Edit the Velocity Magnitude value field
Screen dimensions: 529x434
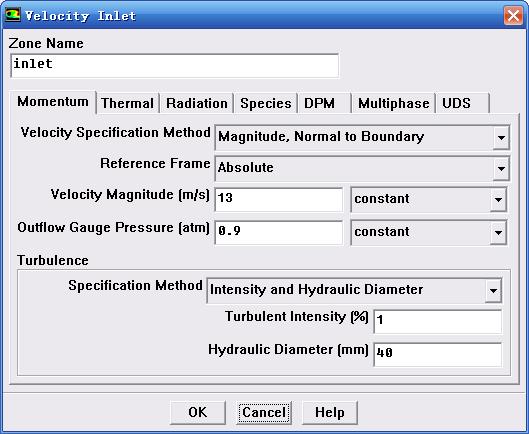[x=279, y=199]
